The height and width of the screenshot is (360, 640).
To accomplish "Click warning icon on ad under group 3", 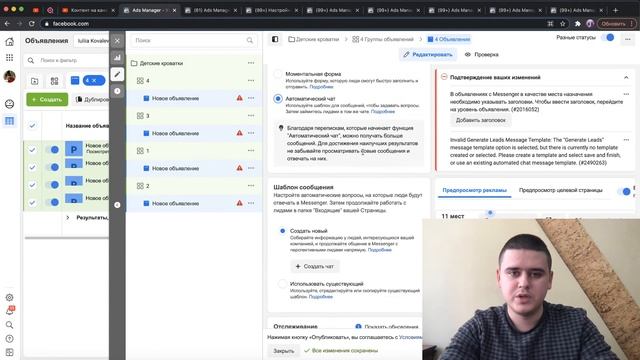I will pyautogui.click(x=240, y=133).
